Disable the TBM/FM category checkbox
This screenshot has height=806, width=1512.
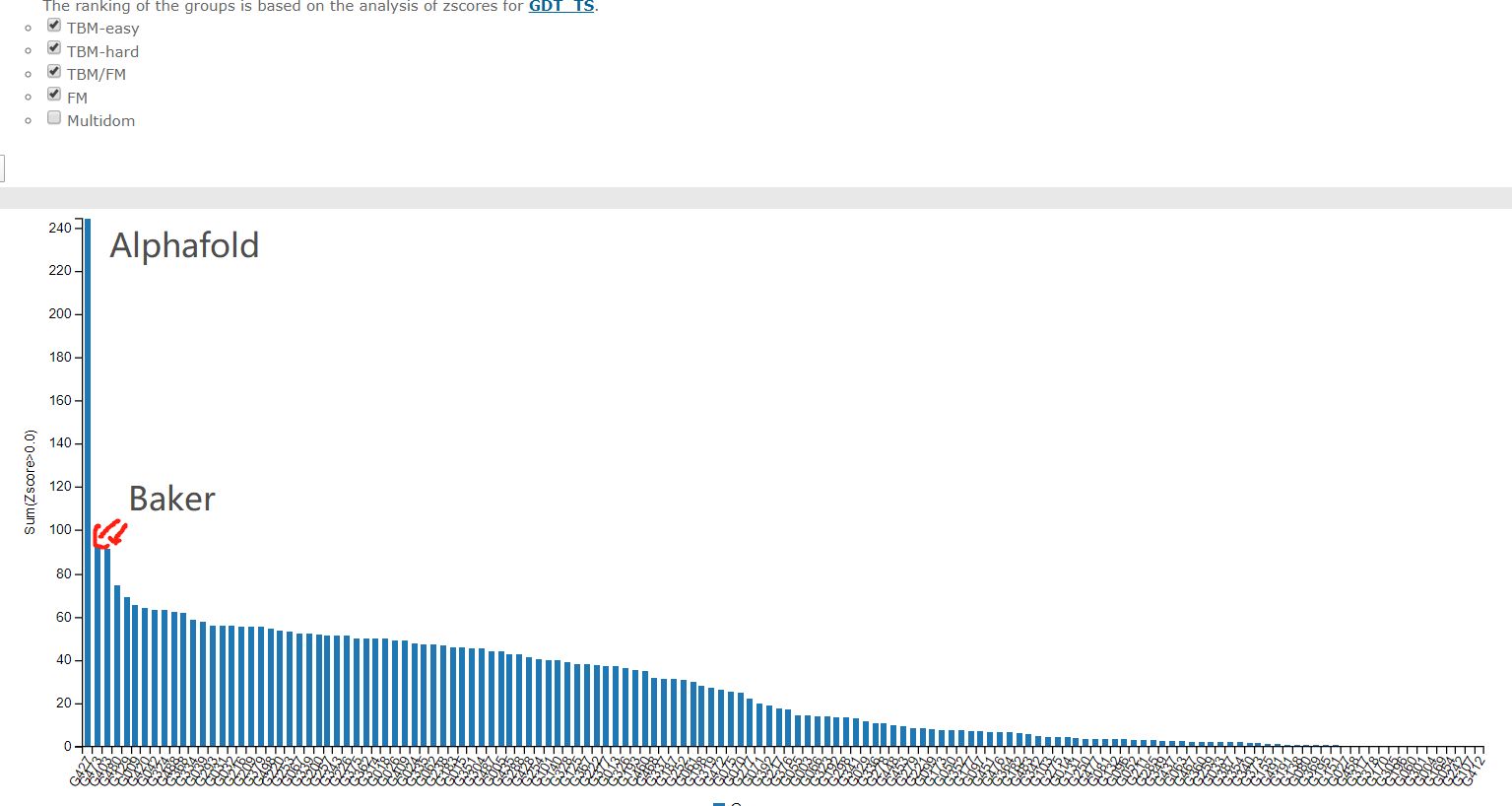[54, 71]
